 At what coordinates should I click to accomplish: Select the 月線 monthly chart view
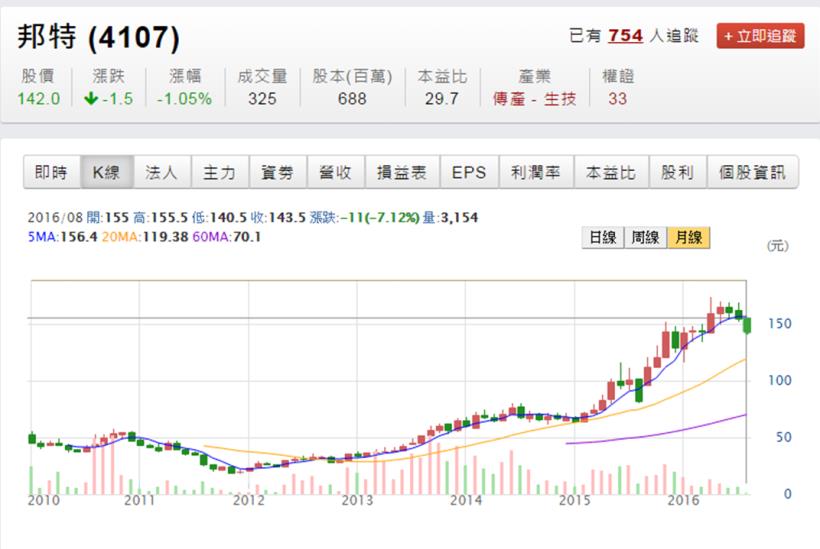pos(688,238)
